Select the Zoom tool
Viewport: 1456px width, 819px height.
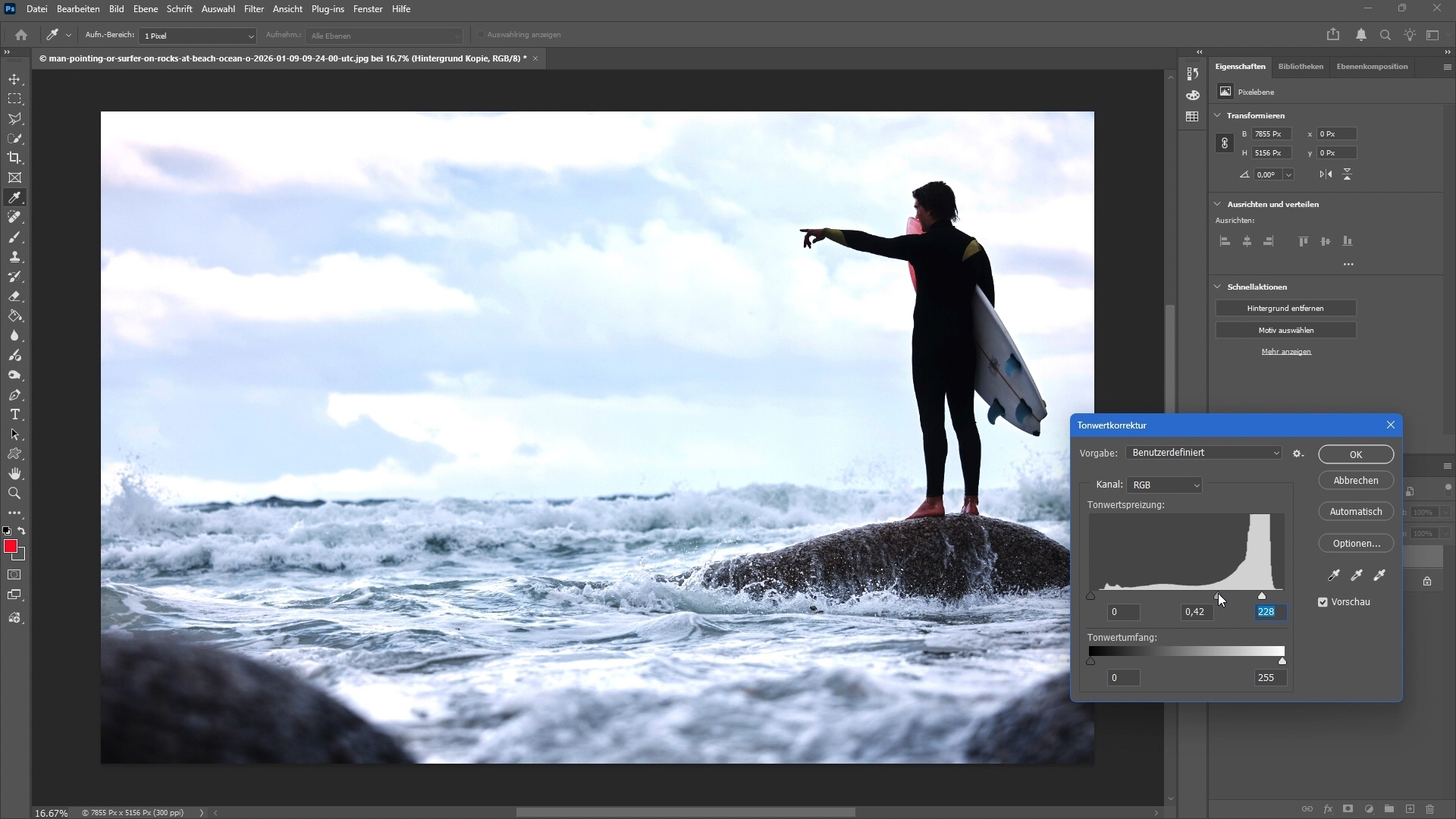(x=14, y=494)
